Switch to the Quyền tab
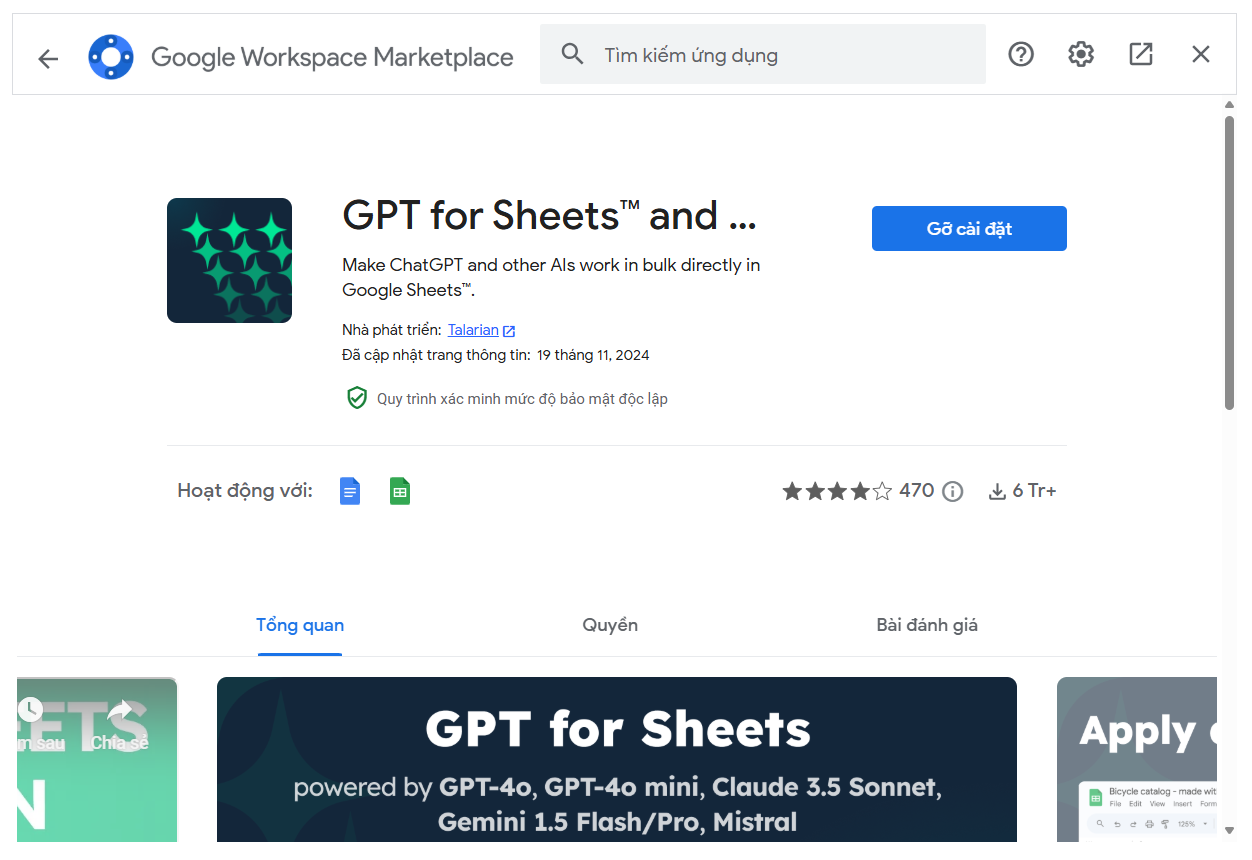Viewport: 1252px width, 860px height. (x=610, y=626)
